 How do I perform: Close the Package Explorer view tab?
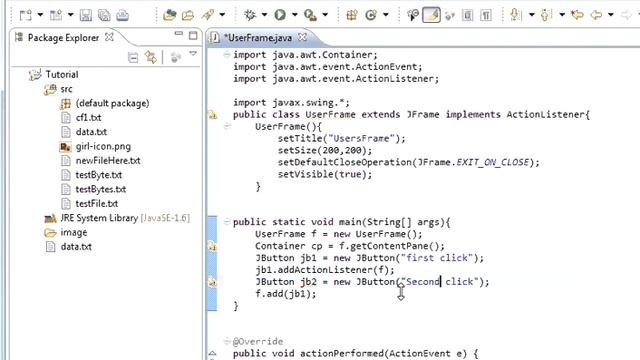(109, 37)
